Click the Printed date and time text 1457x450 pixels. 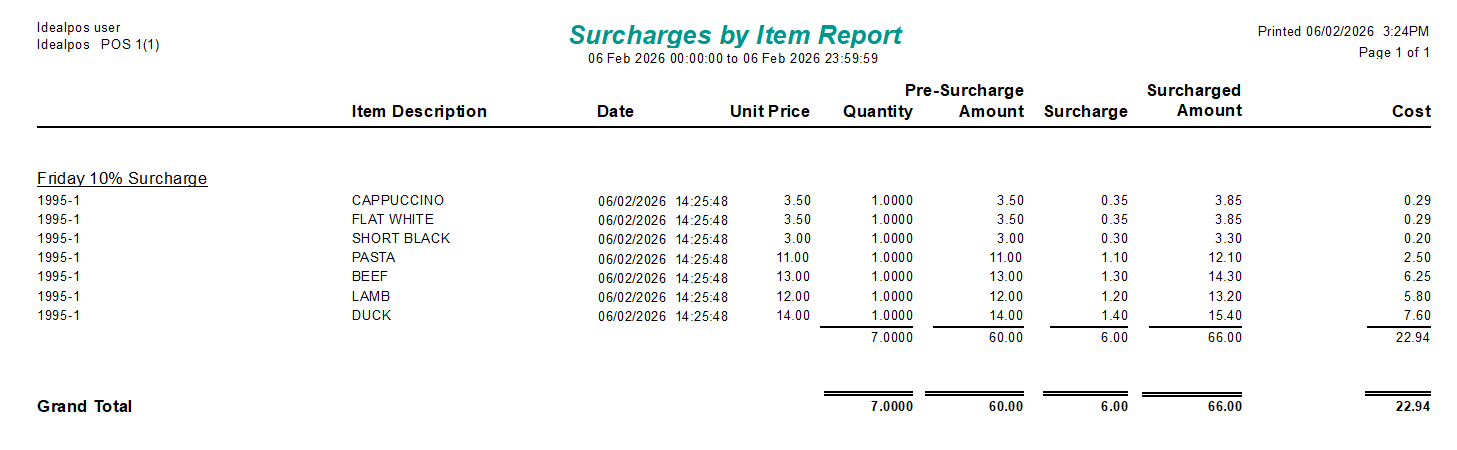[x=1342, y=32]
